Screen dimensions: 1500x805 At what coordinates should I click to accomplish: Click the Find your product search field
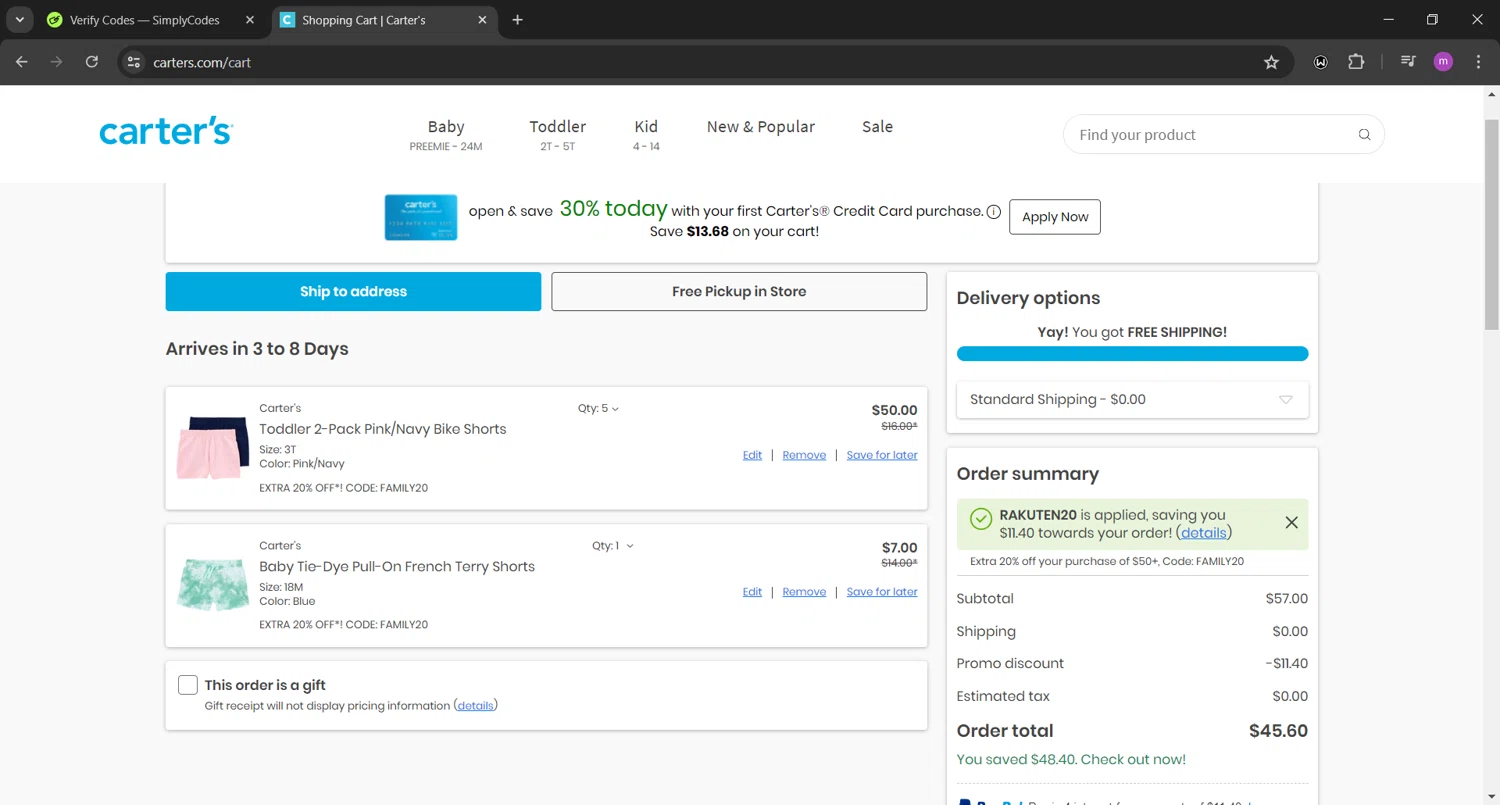coord(1210,135)
